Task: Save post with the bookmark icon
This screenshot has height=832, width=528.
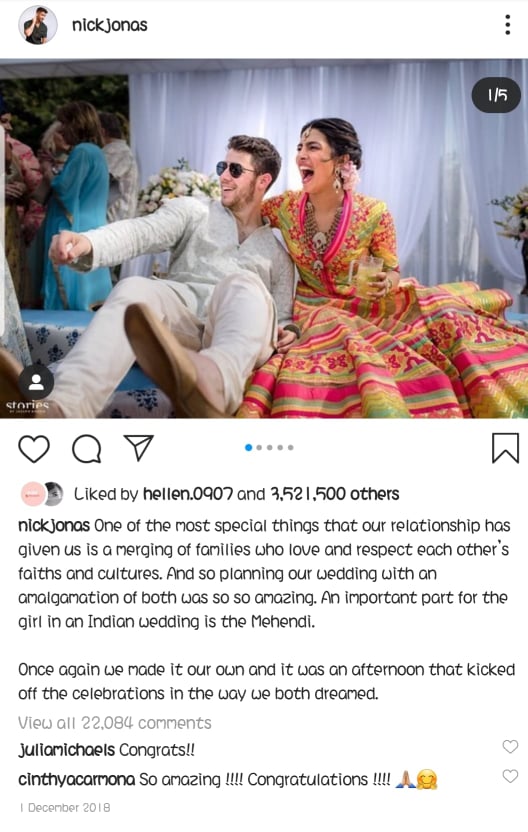Action: 505,448
